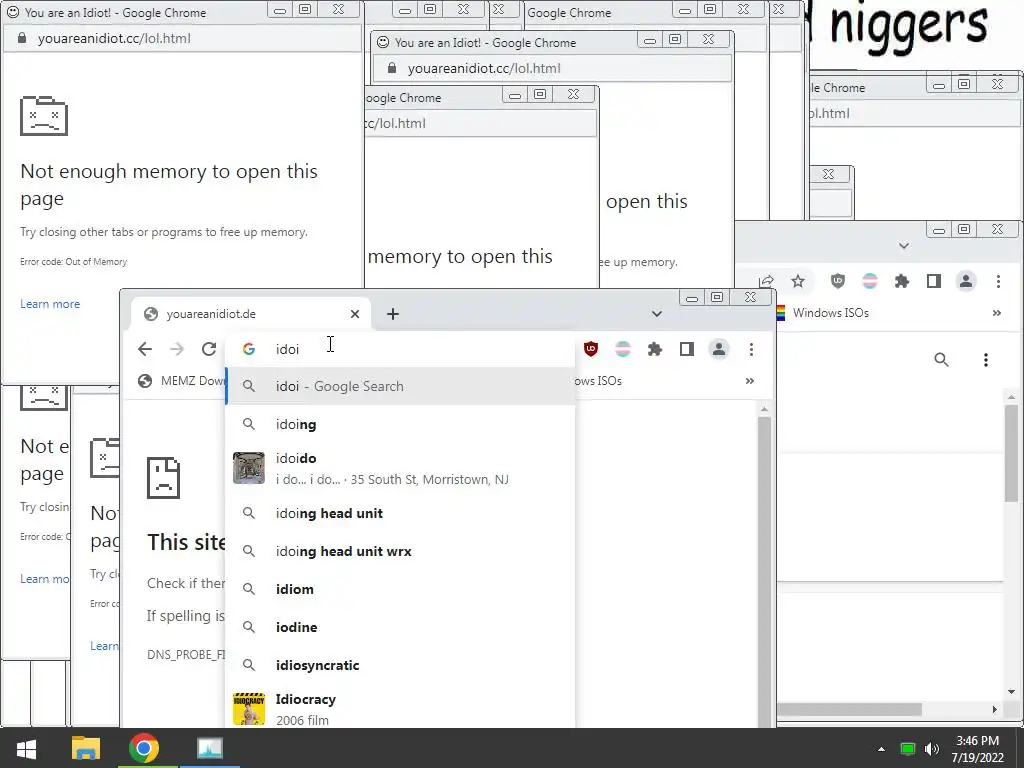
Task: Click the Chrome taskbar icon
Action: (x=144, y=748)
